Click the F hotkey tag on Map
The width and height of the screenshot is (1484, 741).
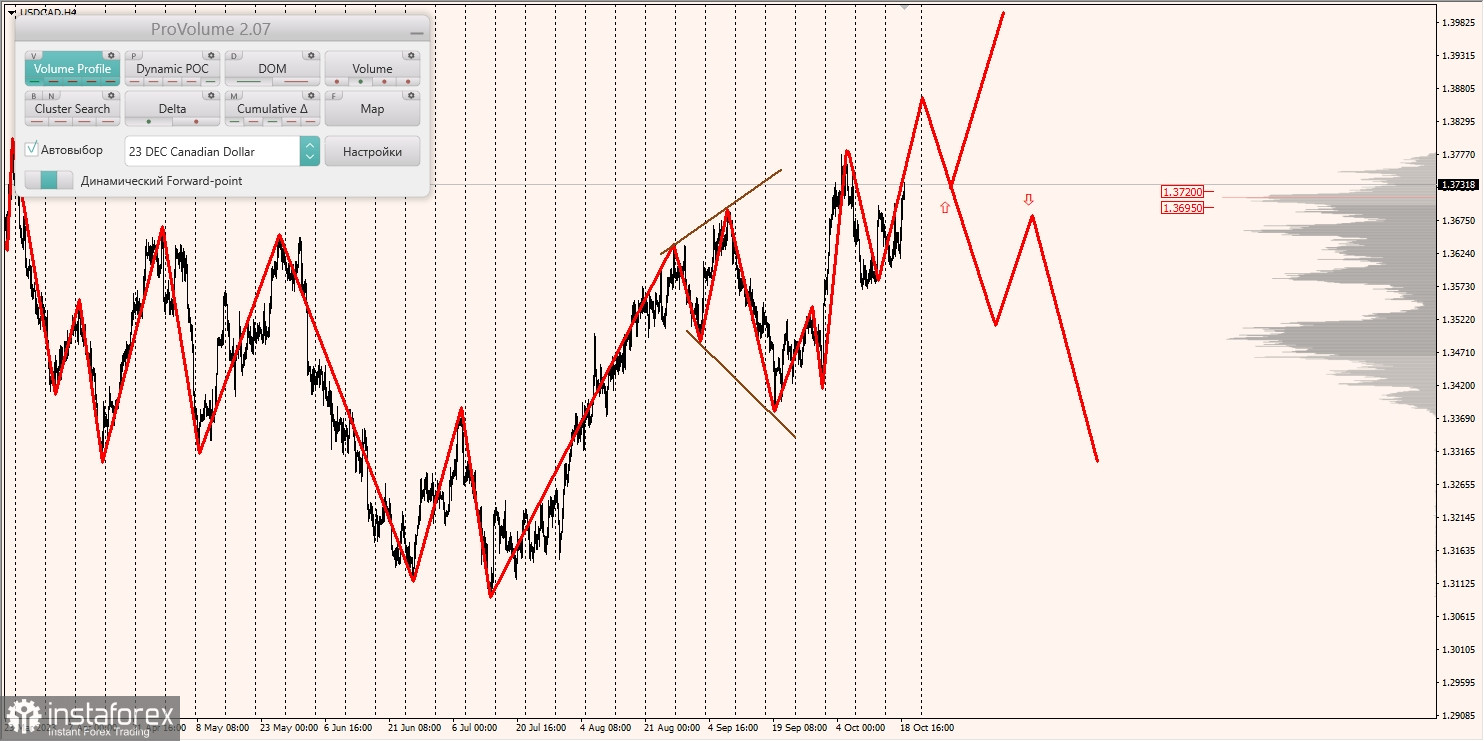coord(334,96)
